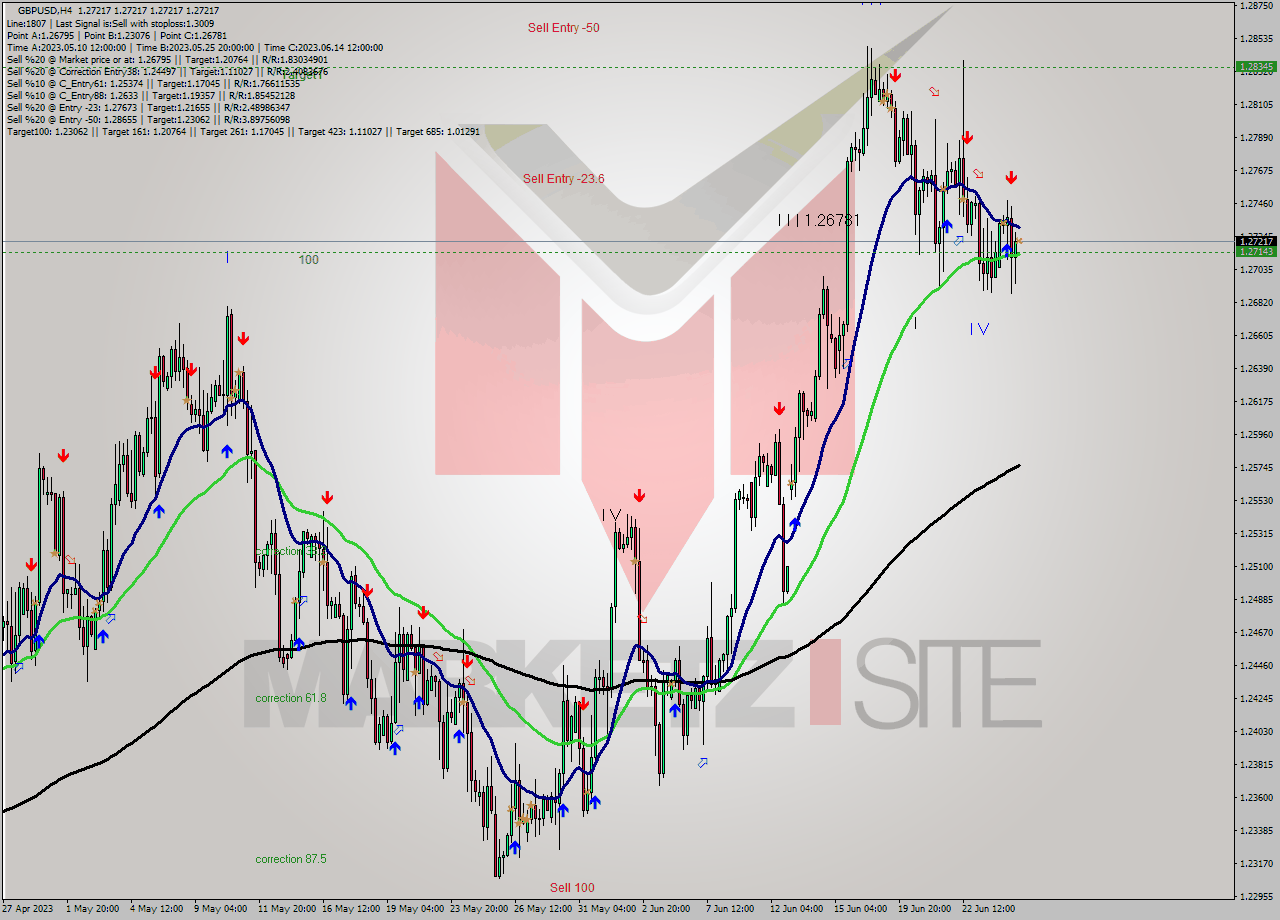Click the '100' level label
The height and width of the screenshot is (920, 1280).
pos(309,260)
